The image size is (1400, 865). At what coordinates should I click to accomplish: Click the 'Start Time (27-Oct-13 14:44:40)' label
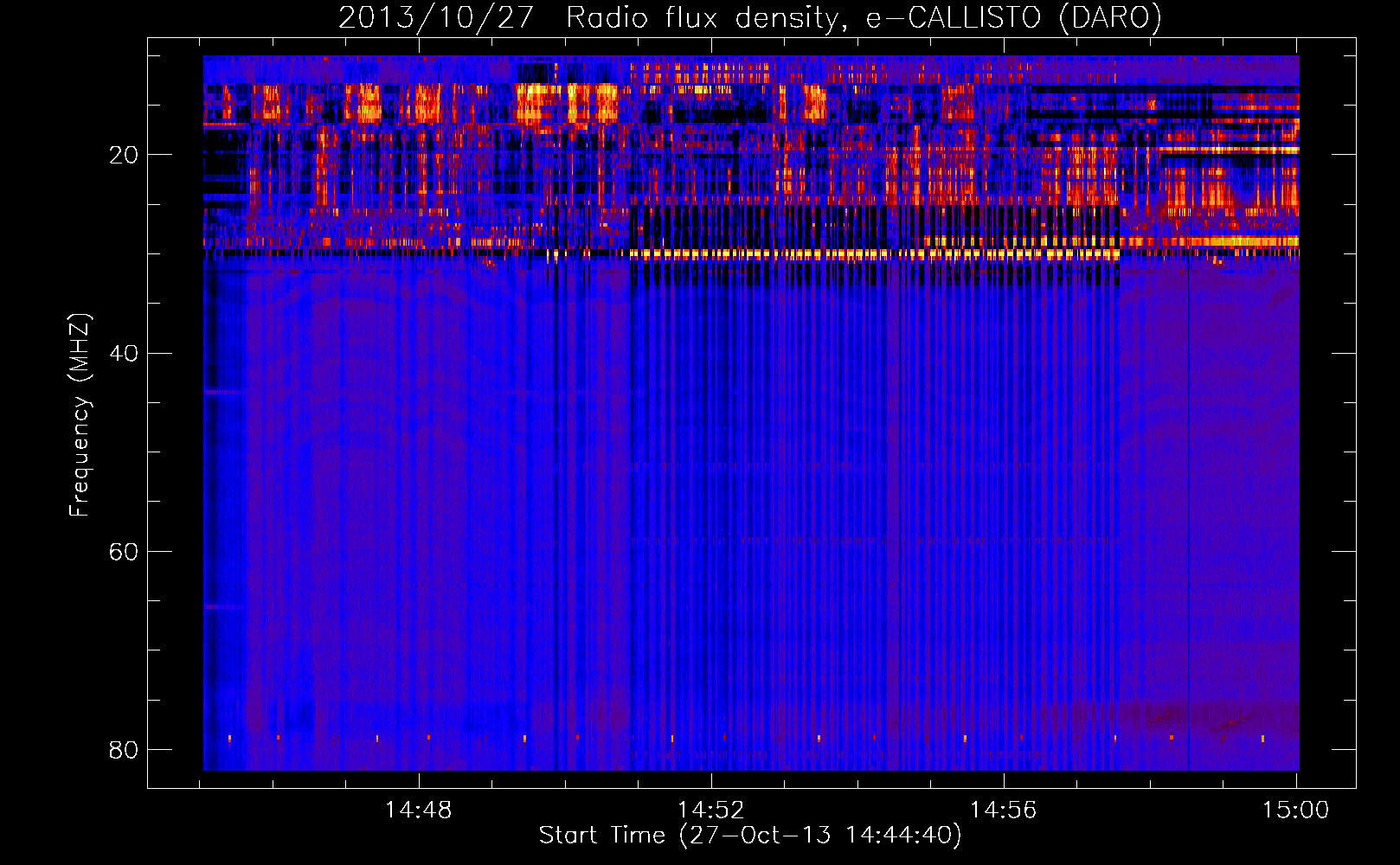point(750,836)
